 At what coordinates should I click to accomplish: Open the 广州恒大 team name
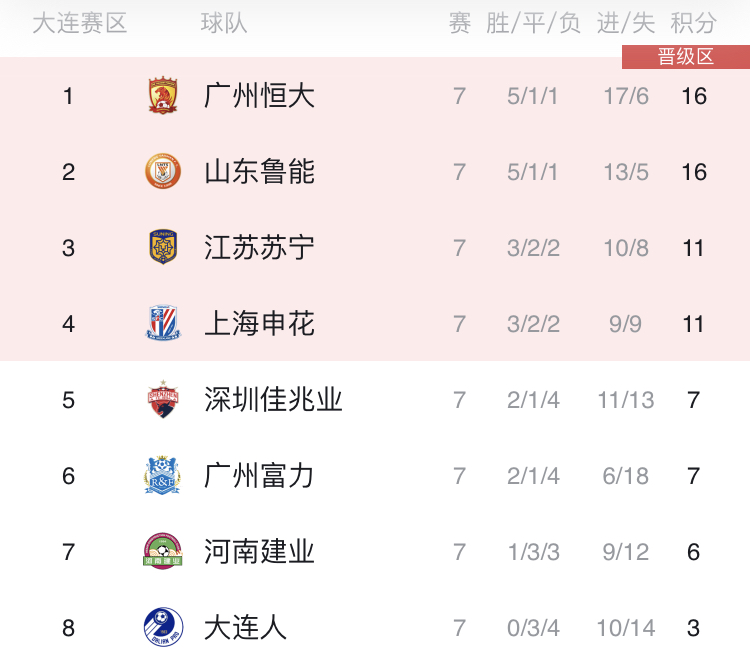tap(259, 96)
